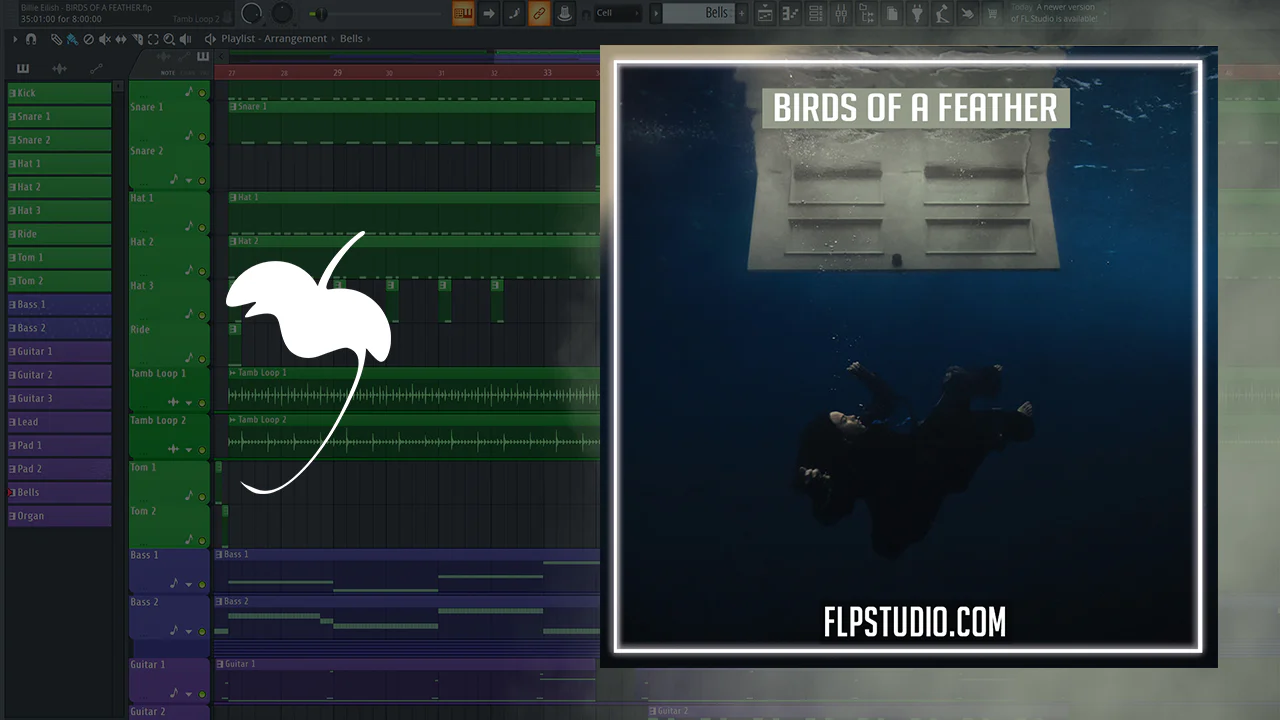1280x720 pixels.
Task: Select the Lead pattern in the picker
Action: pyautogui.click(x=59, y=422)
